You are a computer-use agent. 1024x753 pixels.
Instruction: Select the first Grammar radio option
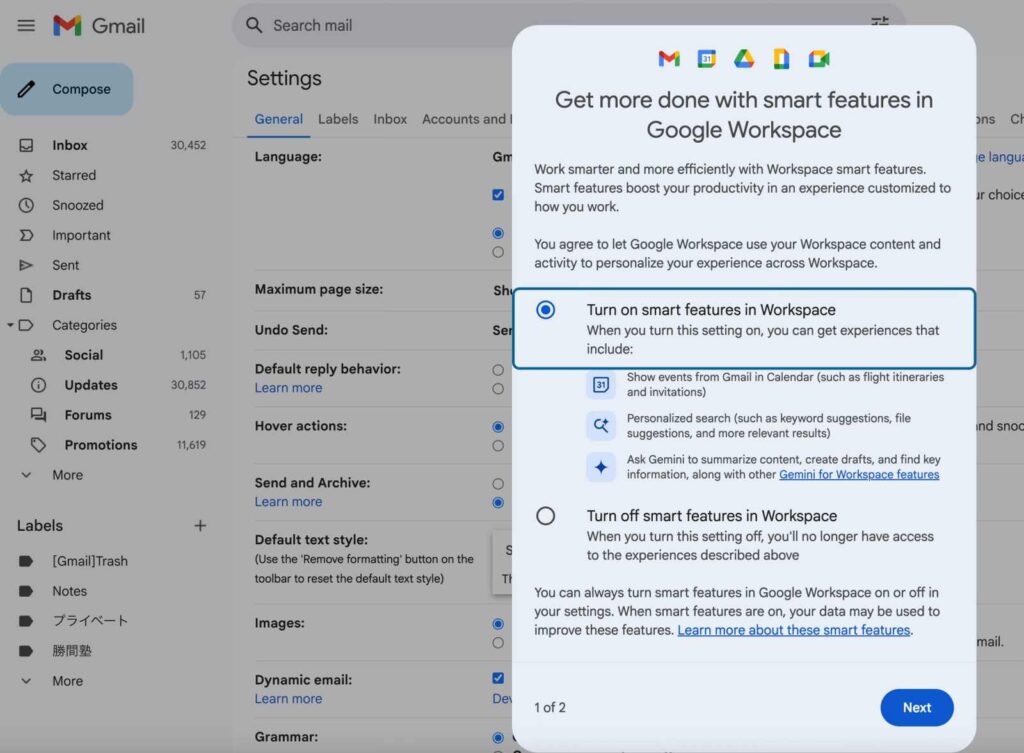tap(498, 738)
